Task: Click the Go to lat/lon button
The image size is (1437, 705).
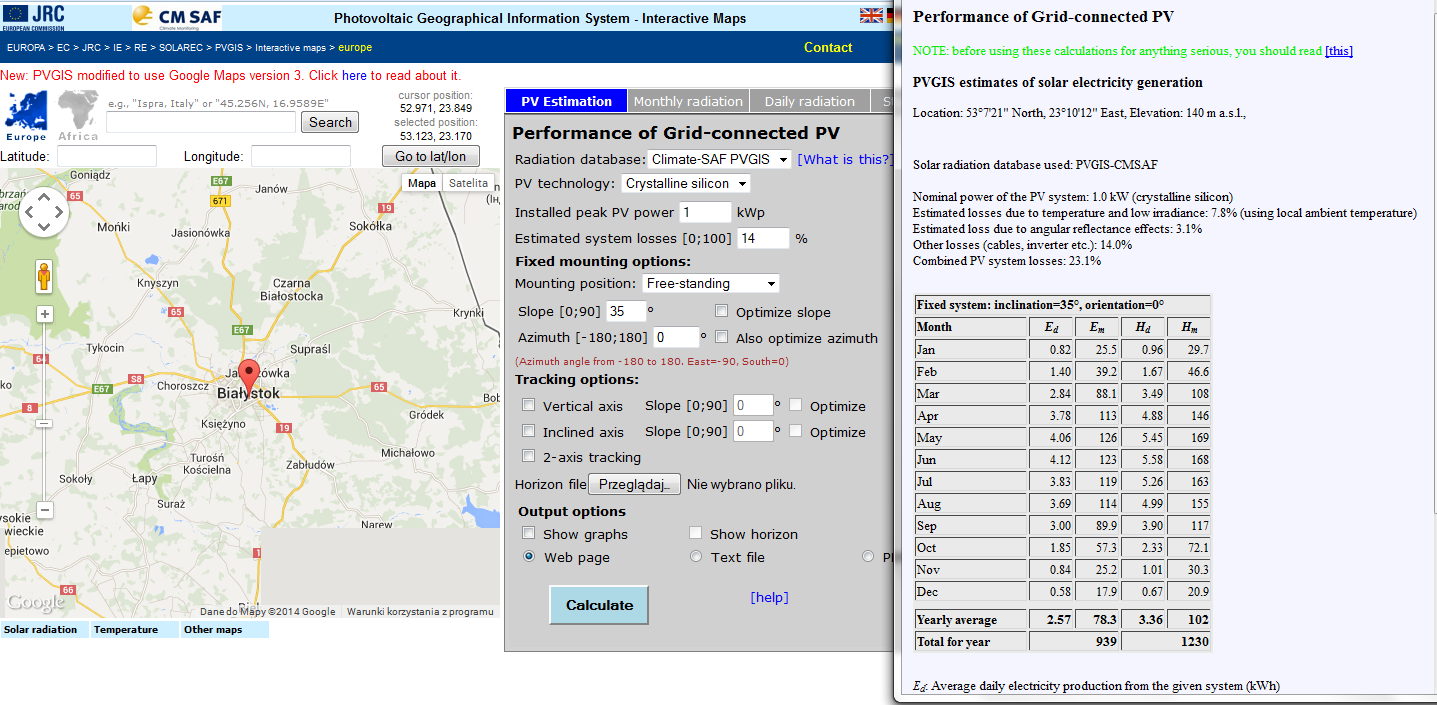Action: [430, 156]
